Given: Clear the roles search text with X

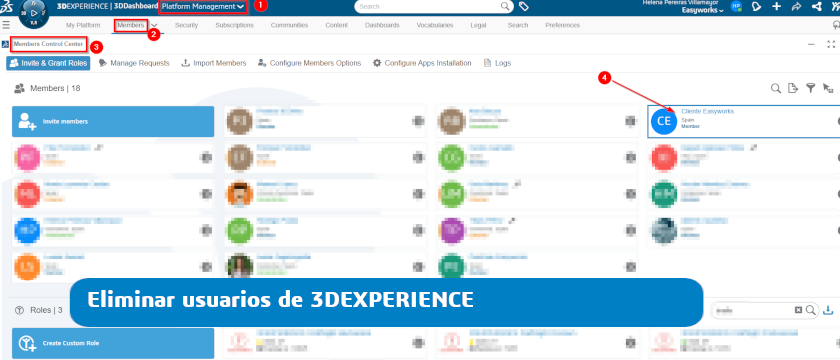Looking at the screenshot, I should 798,310.
